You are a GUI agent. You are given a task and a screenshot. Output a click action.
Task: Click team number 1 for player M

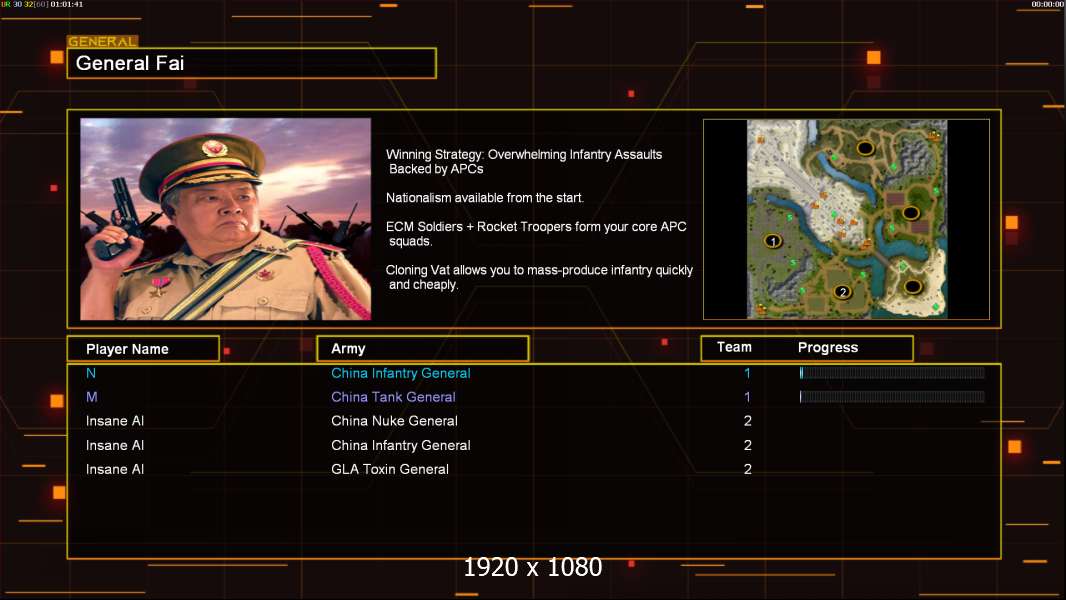click(x=747, y=397)
